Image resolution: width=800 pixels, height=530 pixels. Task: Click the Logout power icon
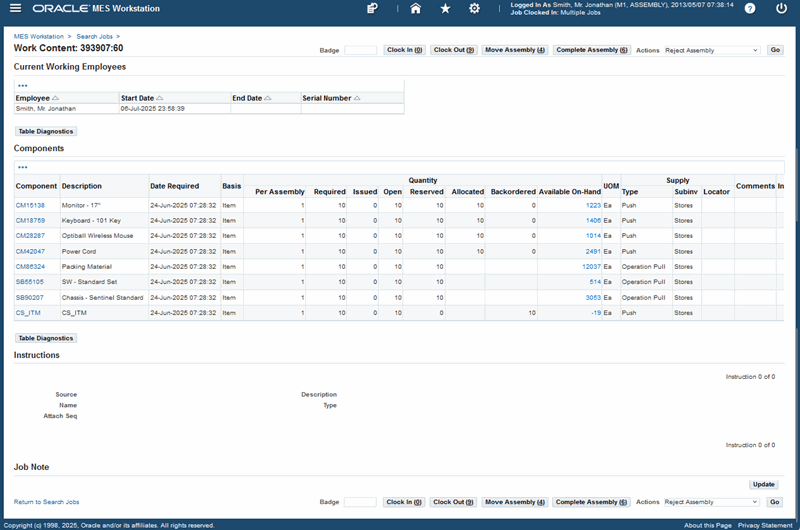[781, 8]
